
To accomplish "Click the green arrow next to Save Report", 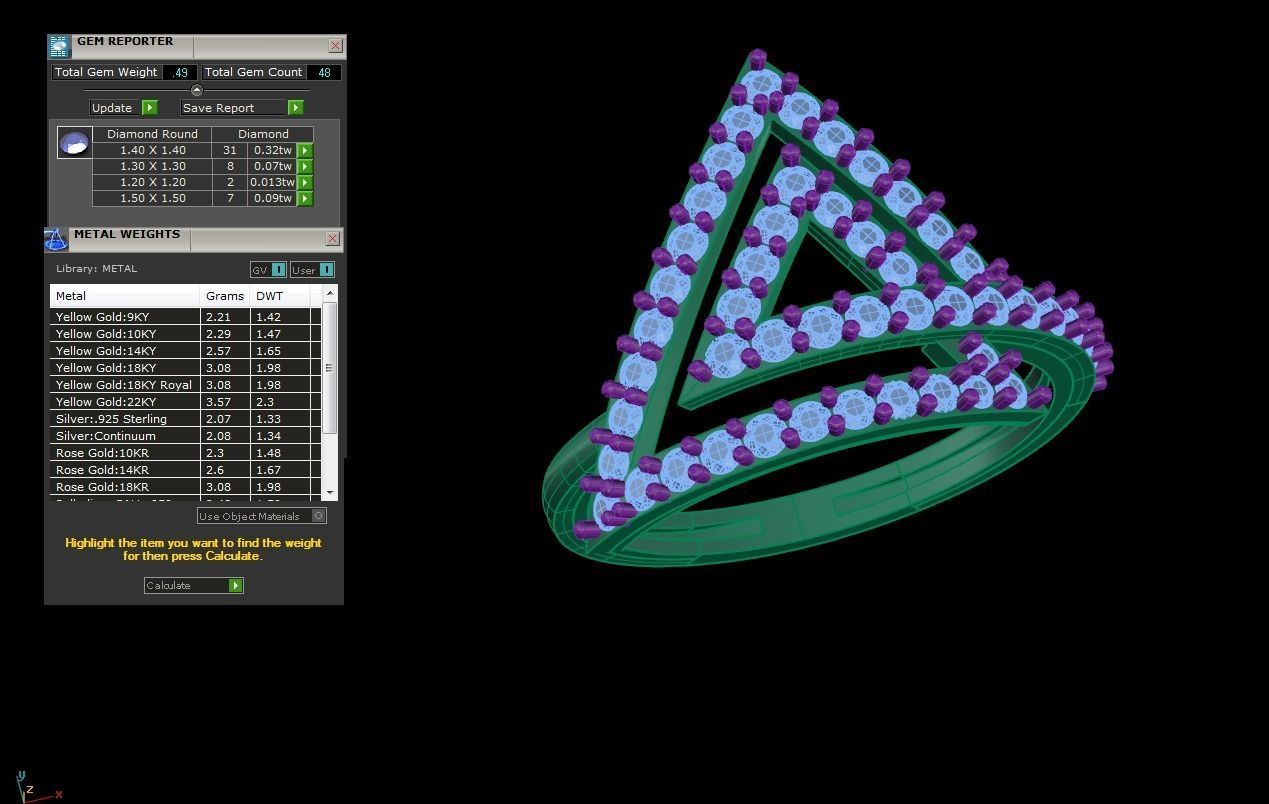I will point(295,108).
